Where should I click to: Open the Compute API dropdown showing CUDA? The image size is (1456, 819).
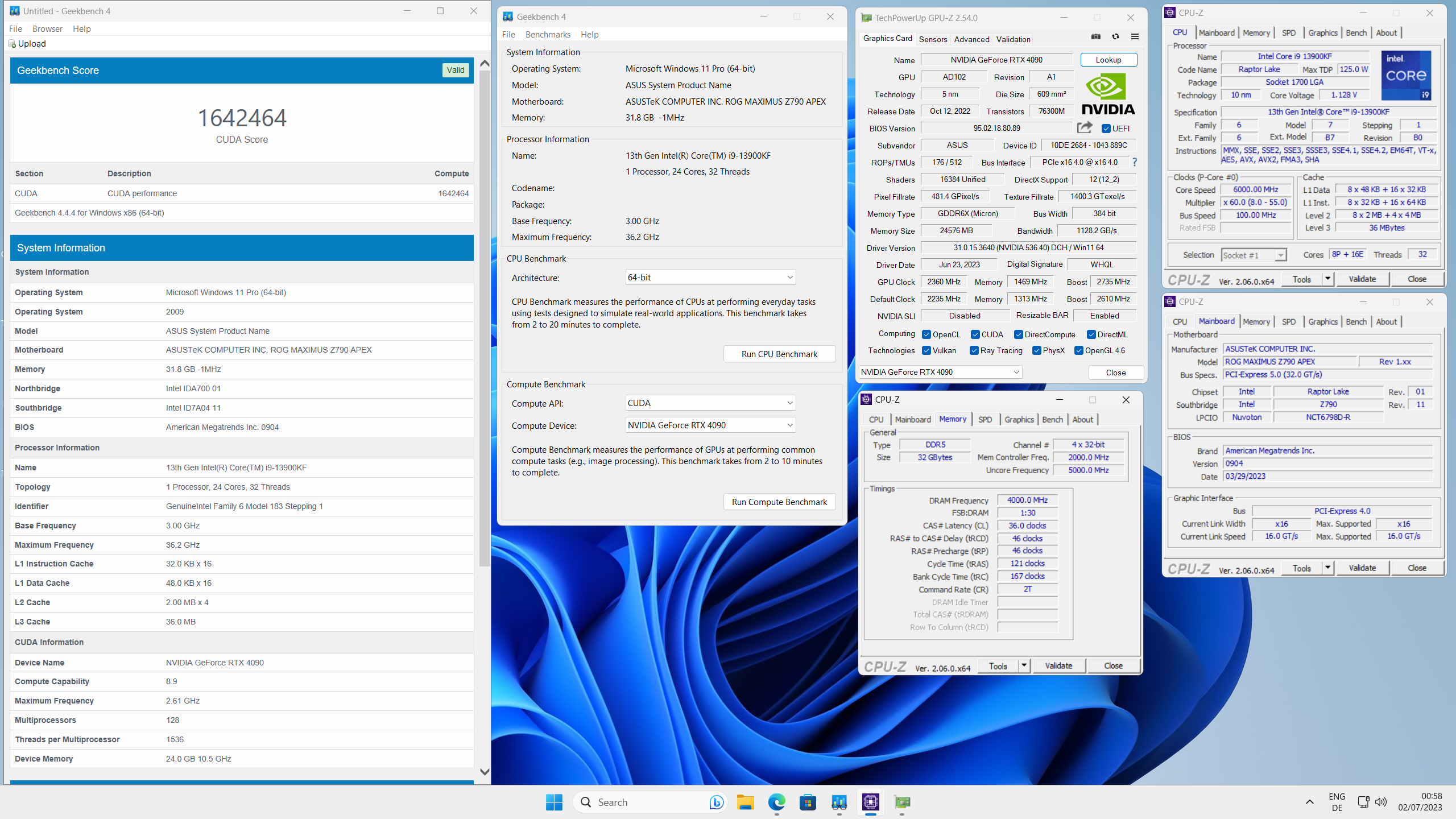pyautogui.click(x=710, y=403)
